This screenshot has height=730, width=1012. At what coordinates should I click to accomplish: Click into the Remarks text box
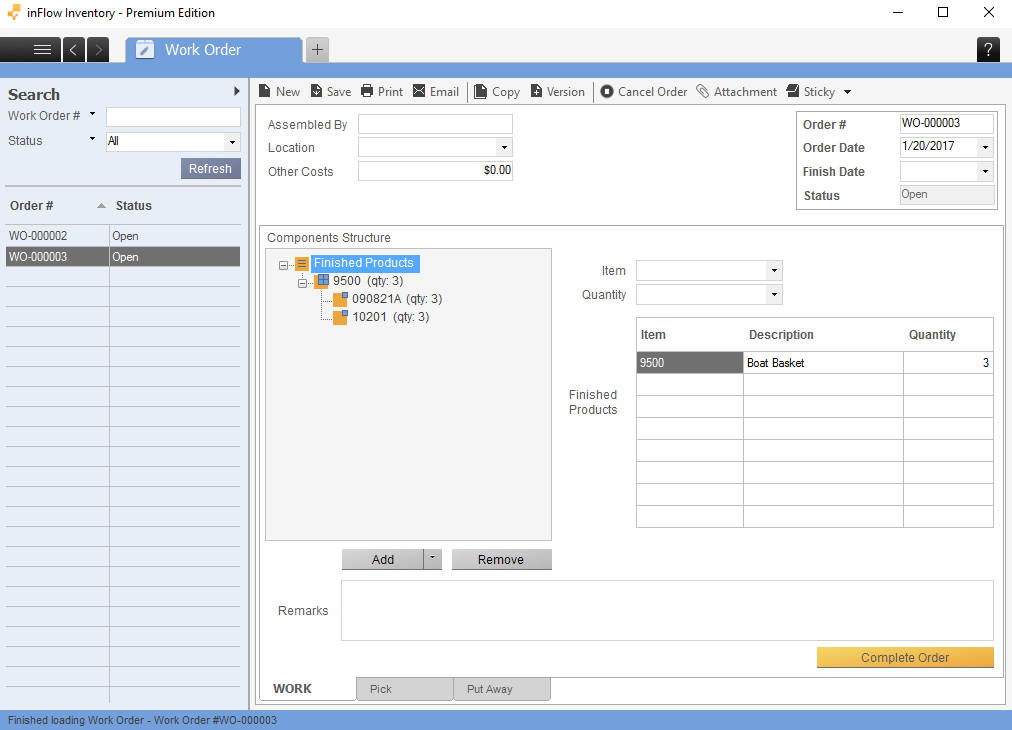click(666, 610)
